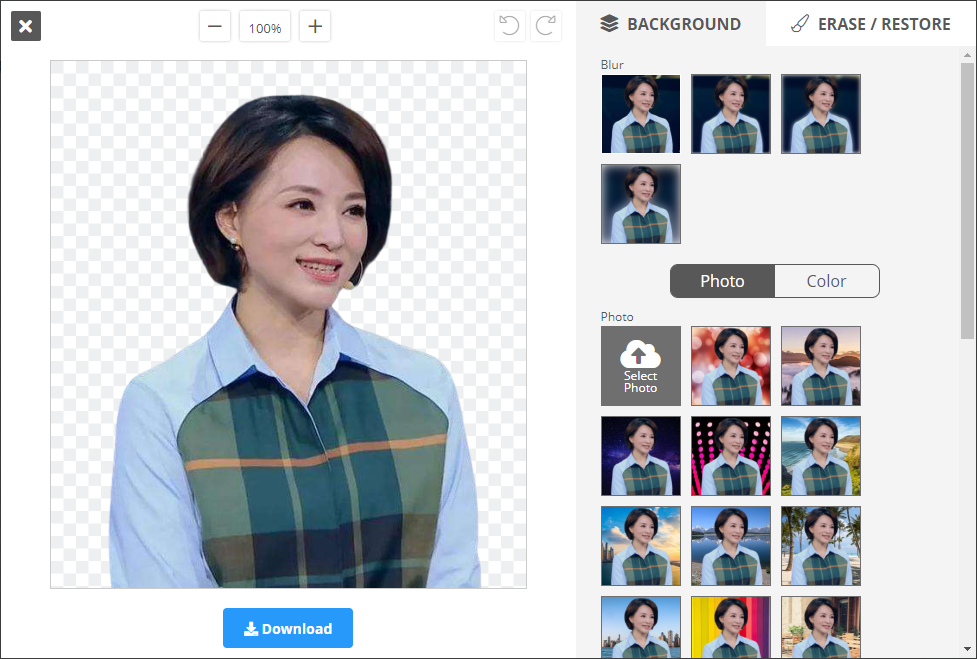Open Select Photo upload tile
Image resolution: width=977 pixels, height=659 pixels.
pyautogui.click(x=641, y=366)
